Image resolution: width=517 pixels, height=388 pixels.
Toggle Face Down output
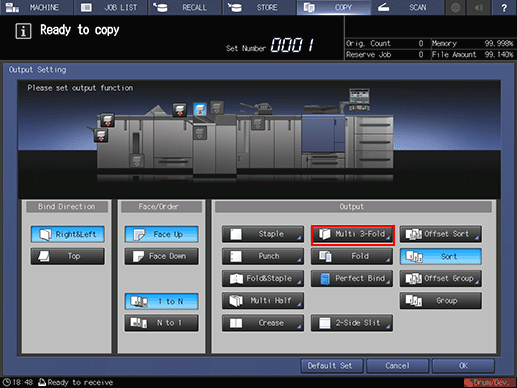click(162, 256)
